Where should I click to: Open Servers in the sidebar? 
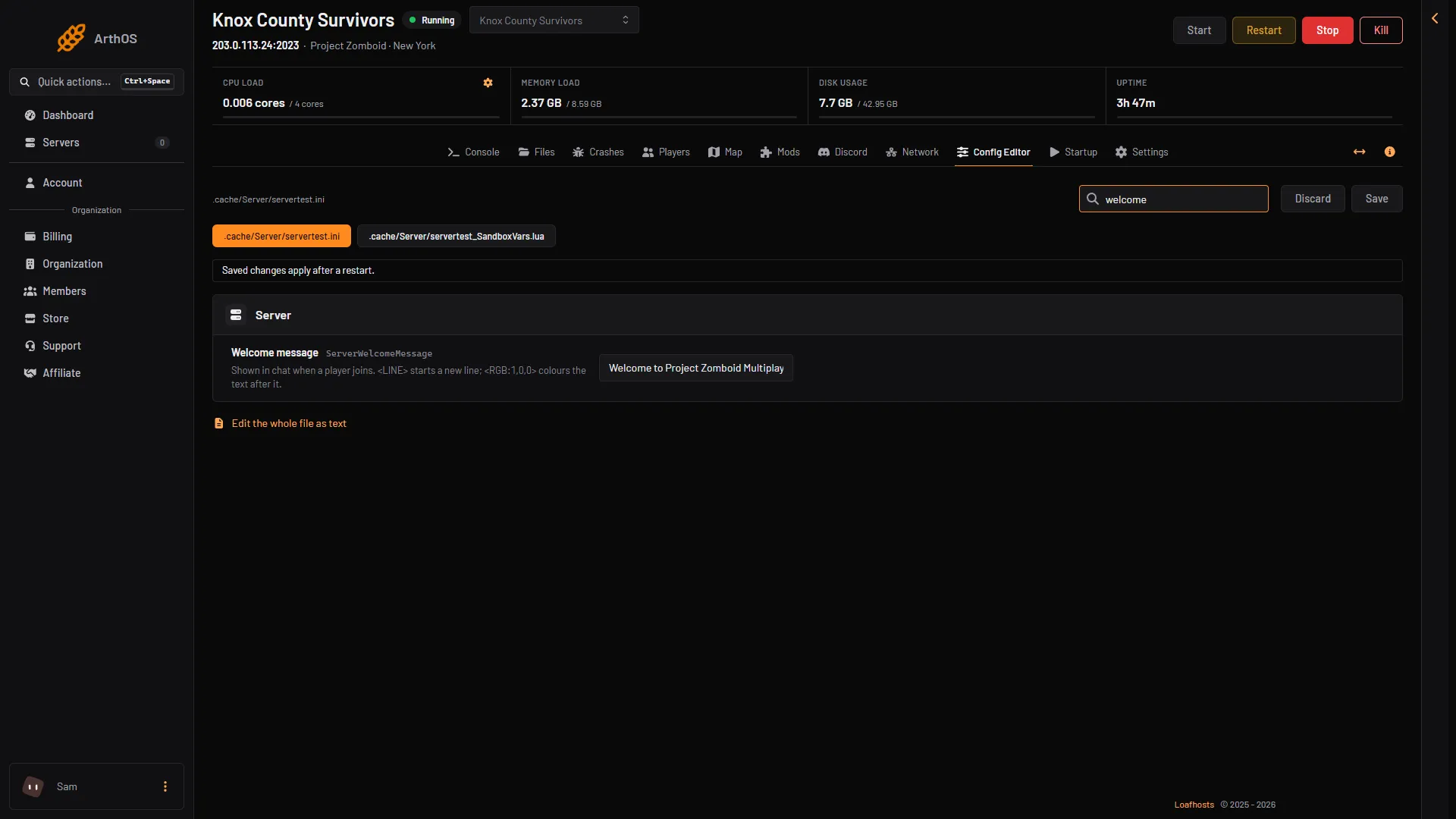point(96,143)
